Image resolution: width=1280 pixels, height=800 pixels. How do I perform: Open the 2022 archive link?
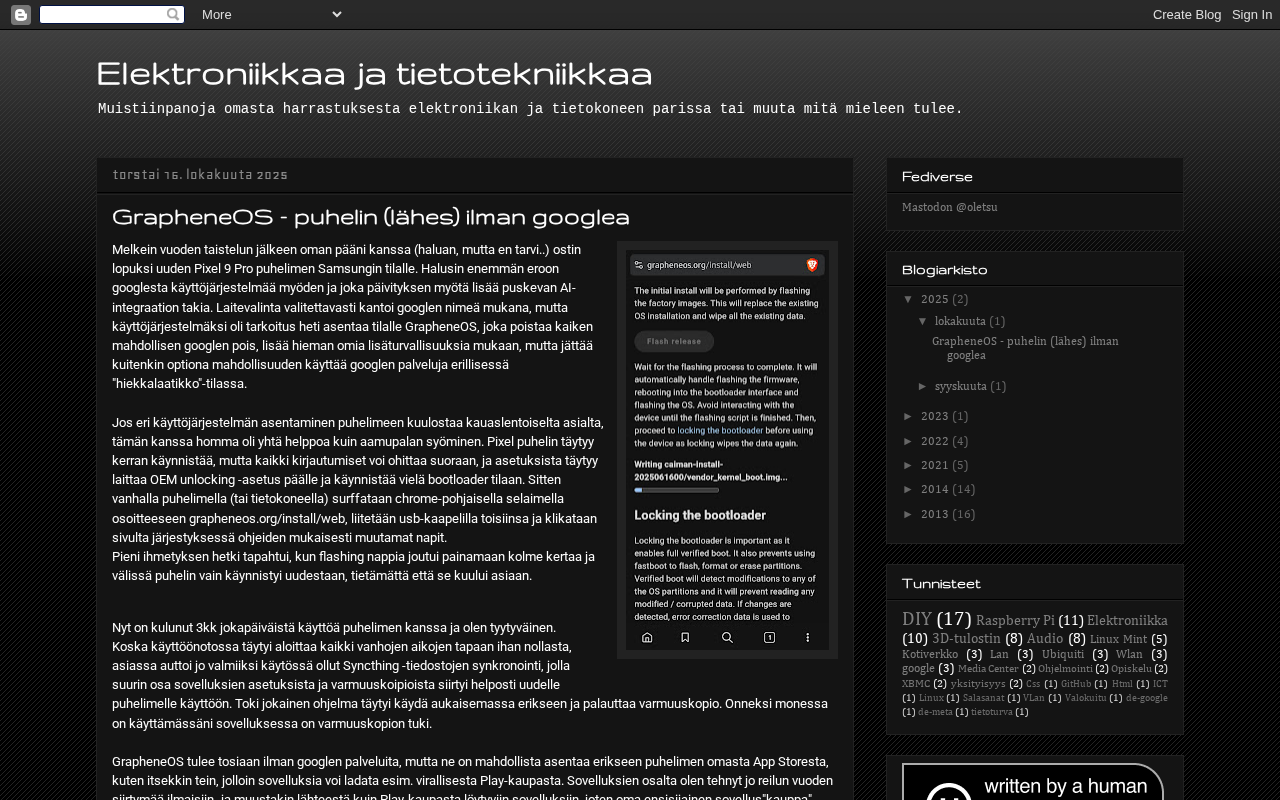tap(935, 441)
